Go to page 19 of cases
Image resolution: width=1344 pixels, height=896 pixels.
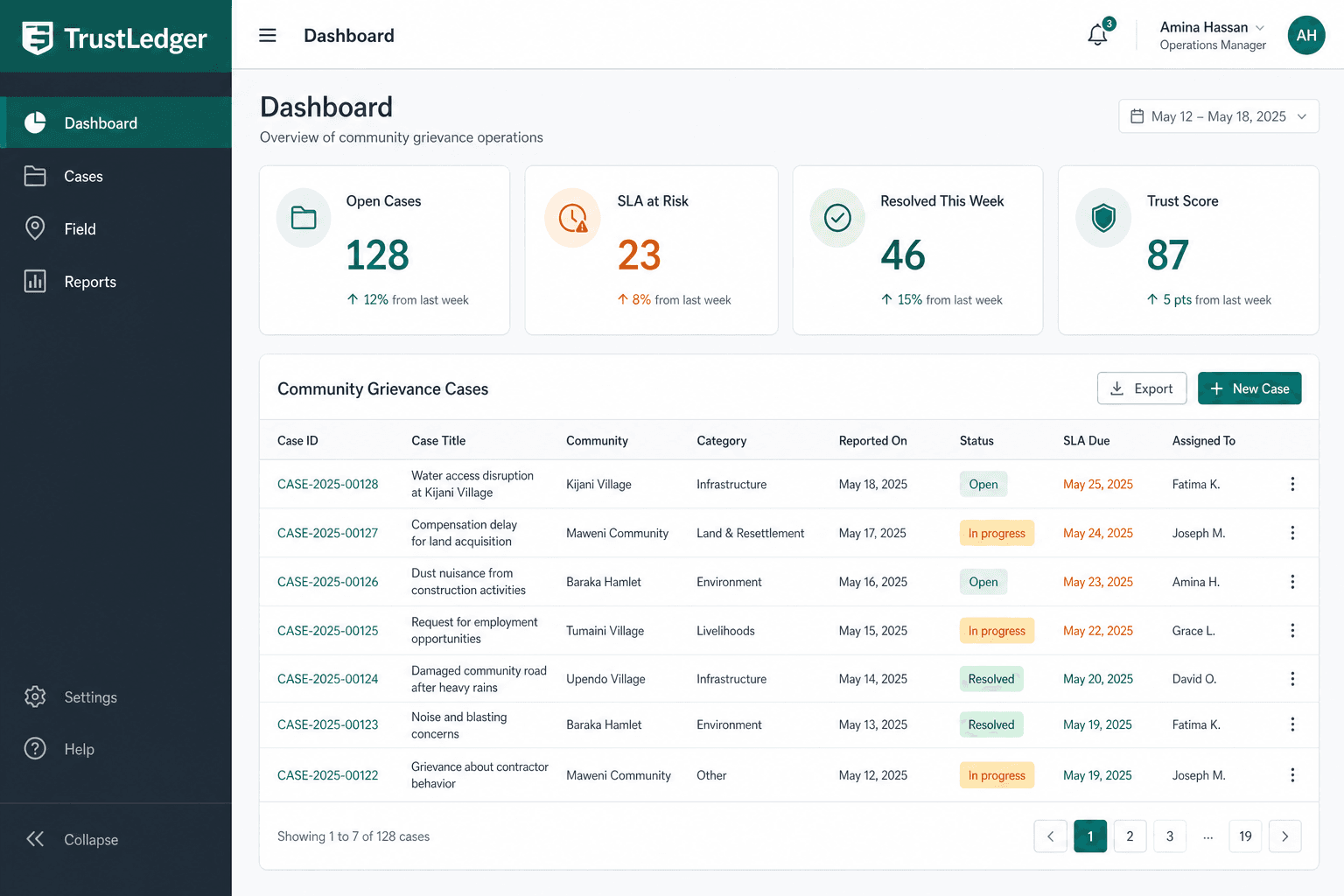coord(1245,836)
